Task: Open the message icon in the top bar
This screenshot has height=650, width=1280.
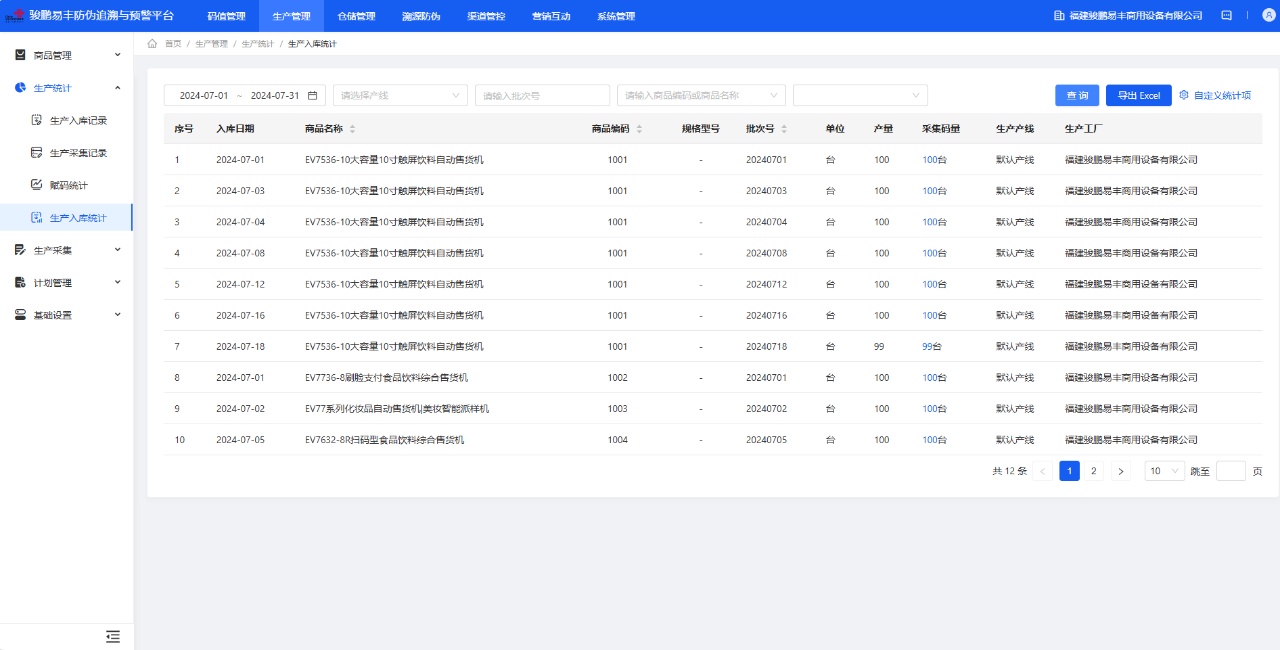Action: 1227,16
